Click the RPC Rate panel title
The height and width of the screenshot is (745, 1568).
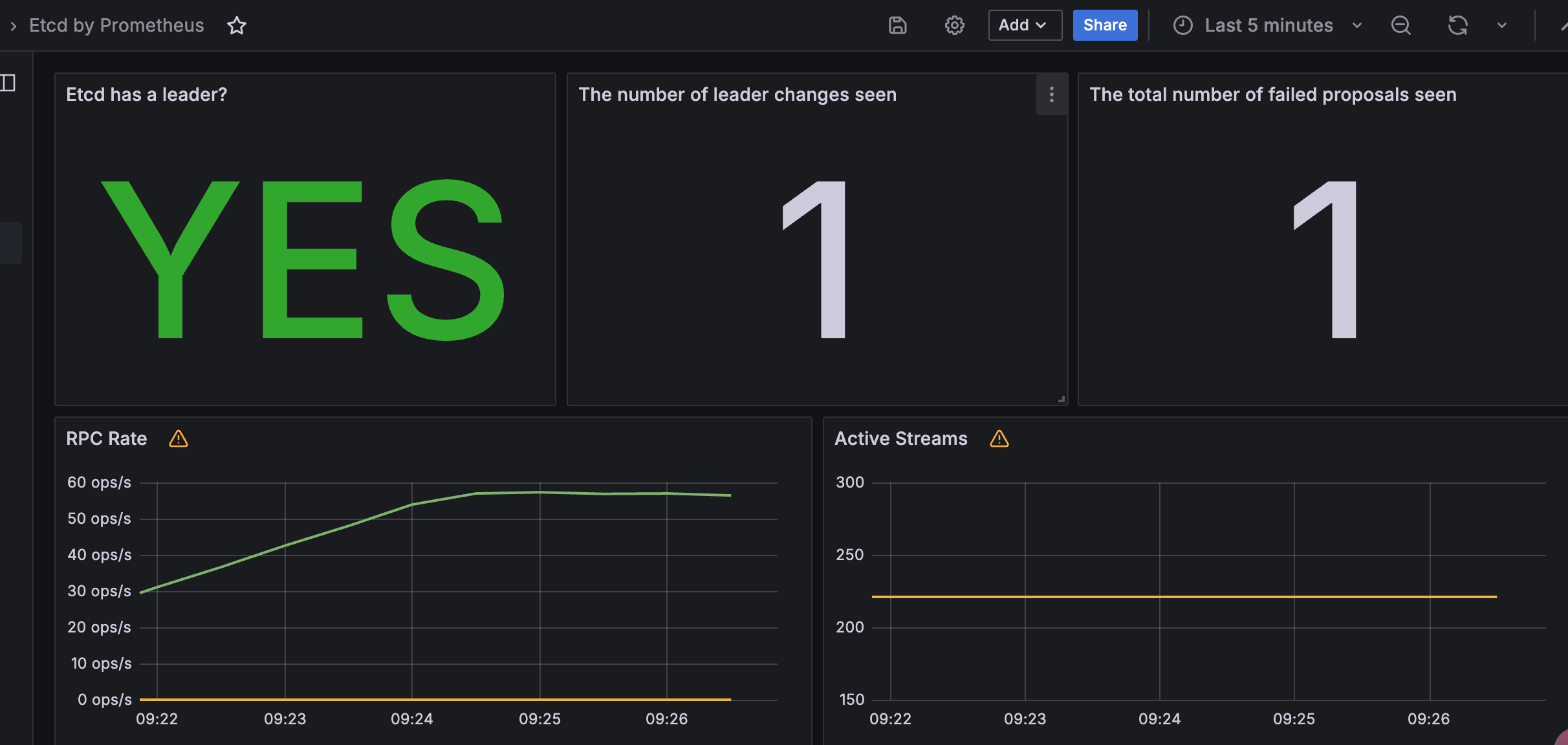107,439
